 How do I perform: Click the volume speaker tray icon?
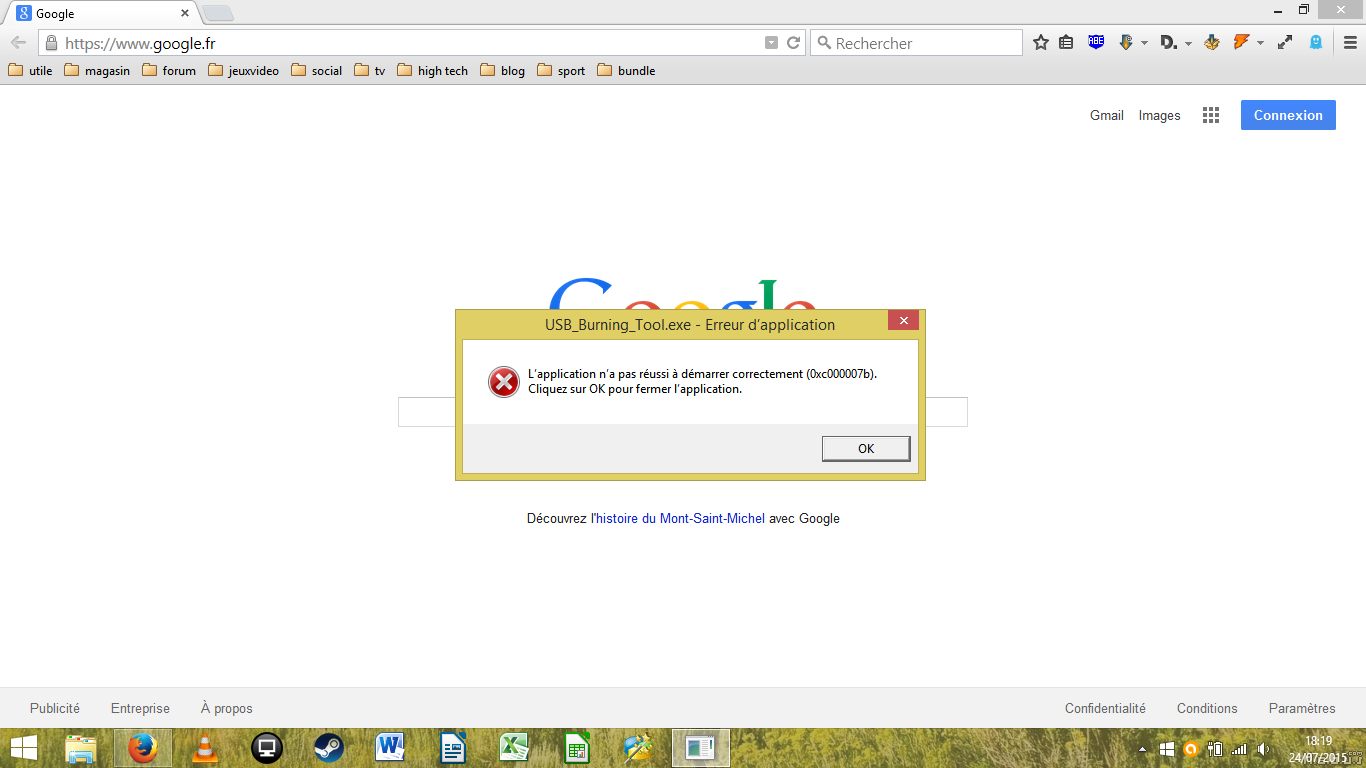click(1264, 749)
